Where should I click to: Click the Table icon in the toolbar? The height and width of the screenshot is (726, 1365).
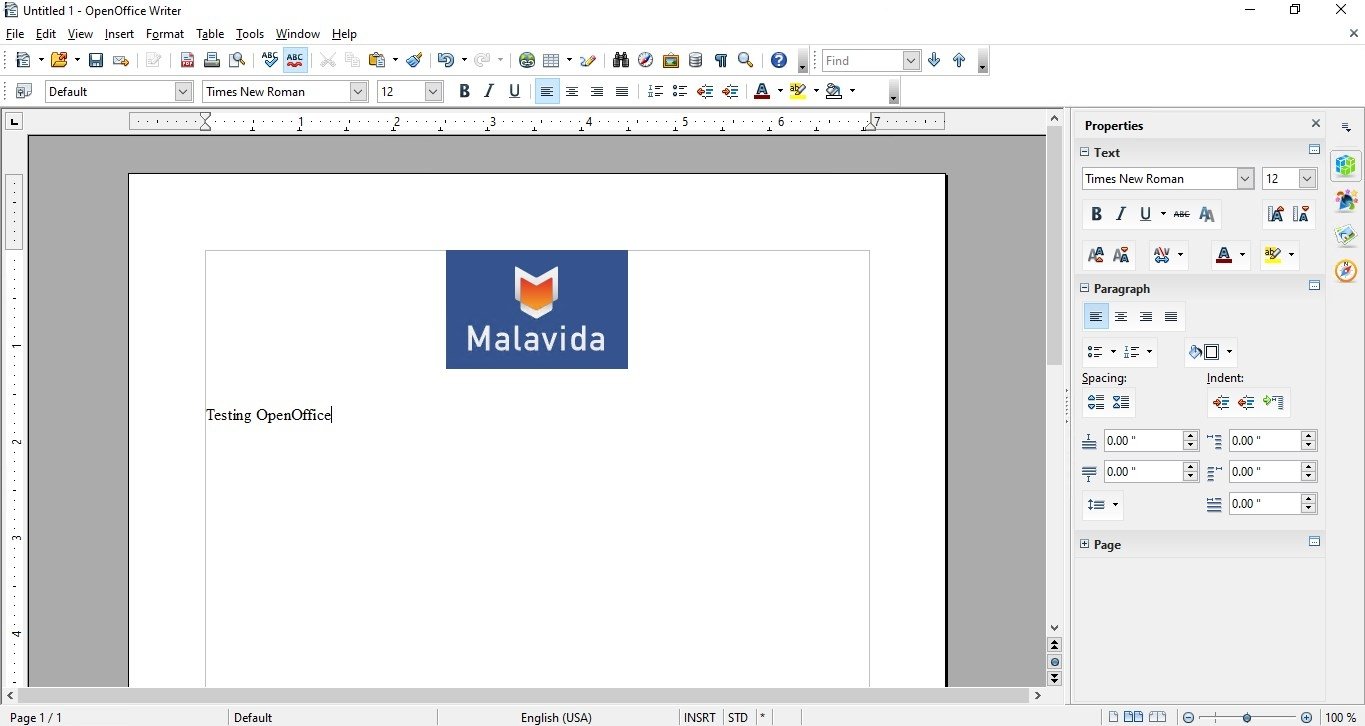(x=551, y=60)
